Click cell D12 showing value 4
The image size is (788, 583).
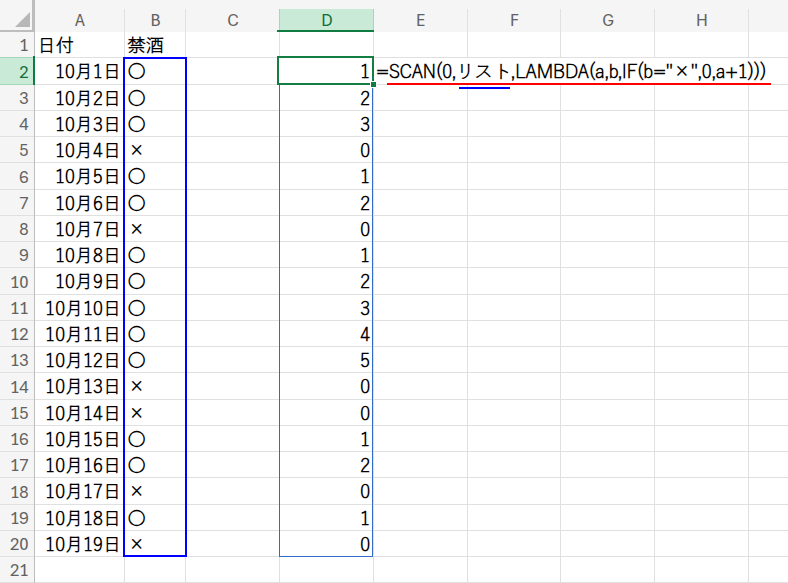pyautogui.click(x=326, y=334)
